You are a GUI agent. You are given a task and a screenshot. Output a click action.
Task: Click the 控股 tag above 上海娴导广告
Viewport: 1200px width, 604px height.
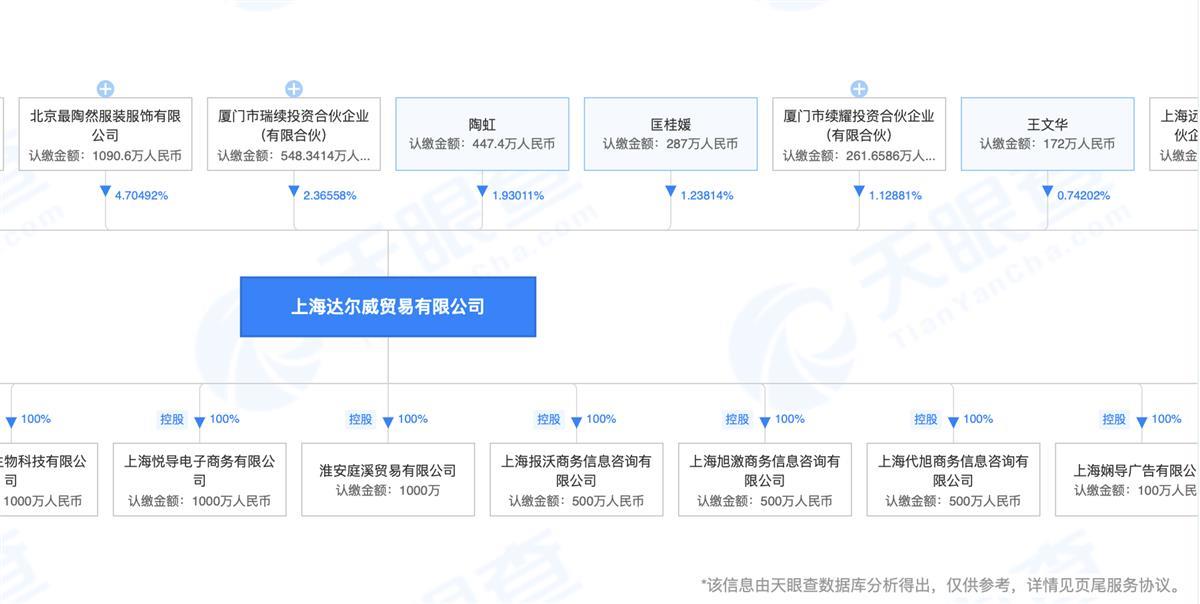coord(1115,419)
